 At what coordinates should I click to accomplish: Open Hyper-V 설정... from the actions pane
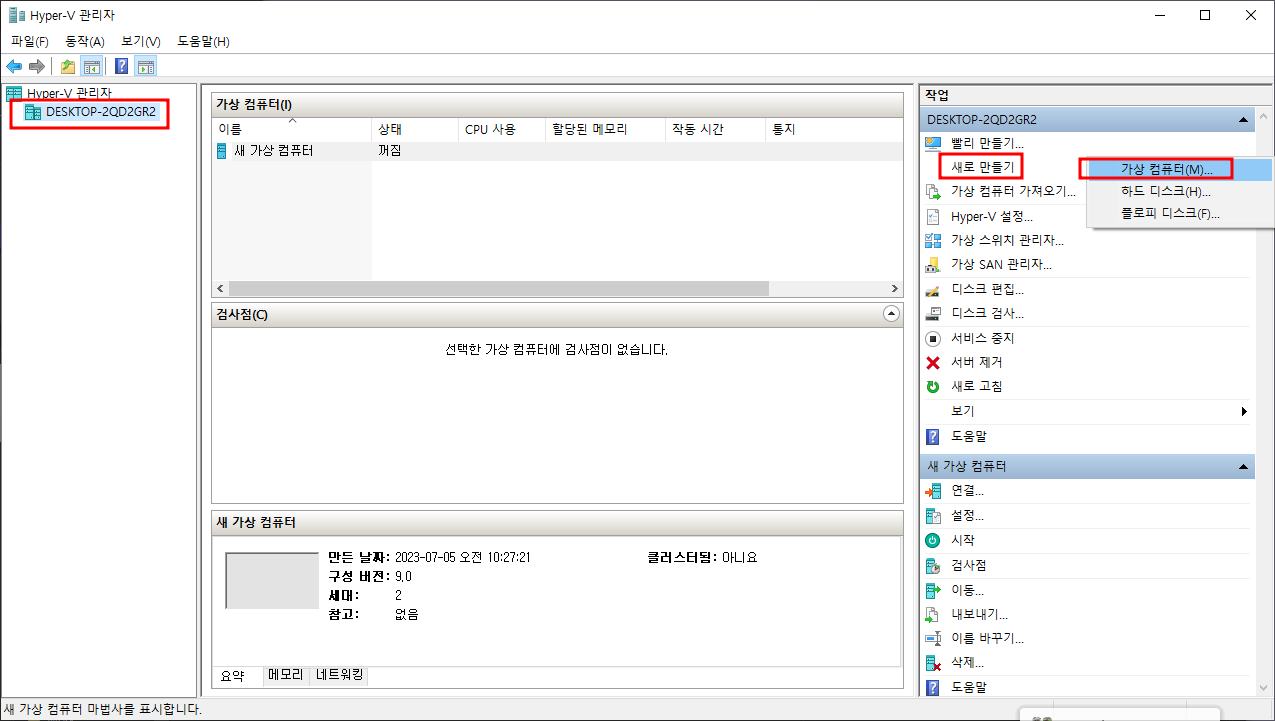click(x=991, y=216)
